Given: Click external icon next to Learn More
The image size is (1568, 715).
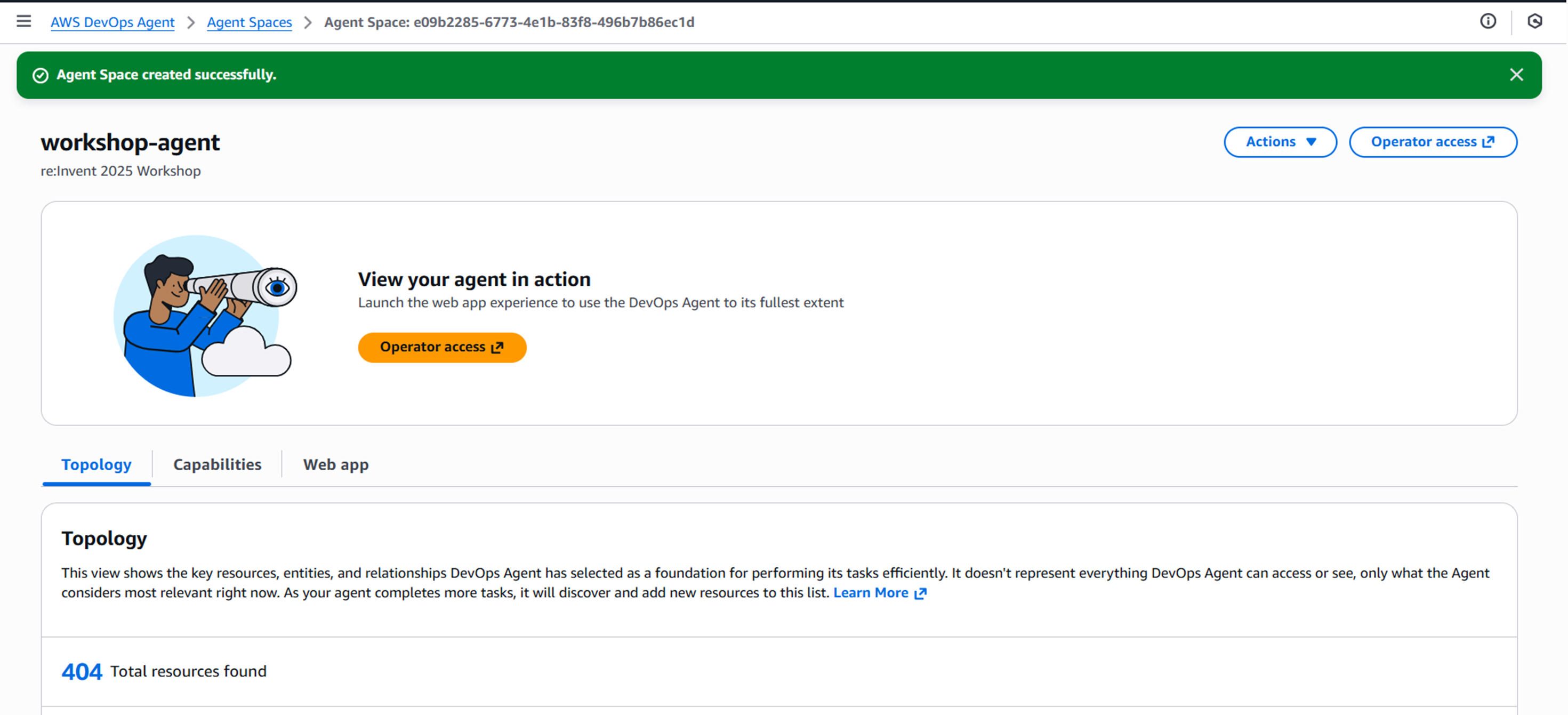Looking at the screenshot, I should [920, 593].
